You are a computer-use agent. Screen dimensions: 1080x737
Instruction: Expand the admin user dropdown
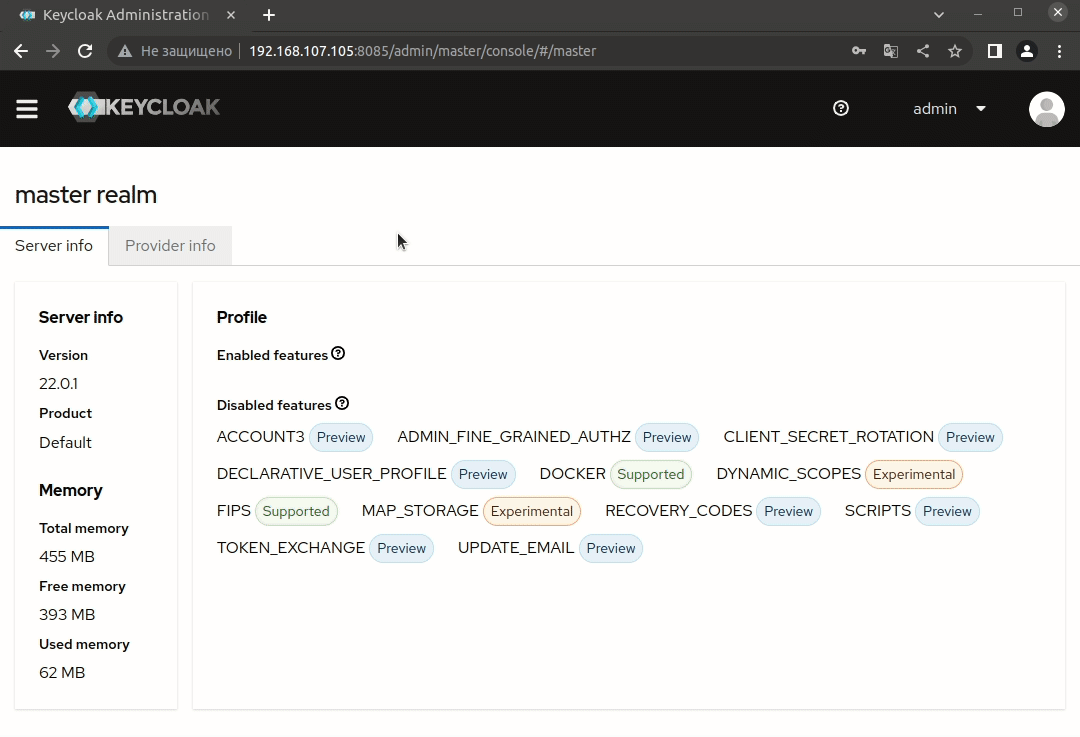949,109
